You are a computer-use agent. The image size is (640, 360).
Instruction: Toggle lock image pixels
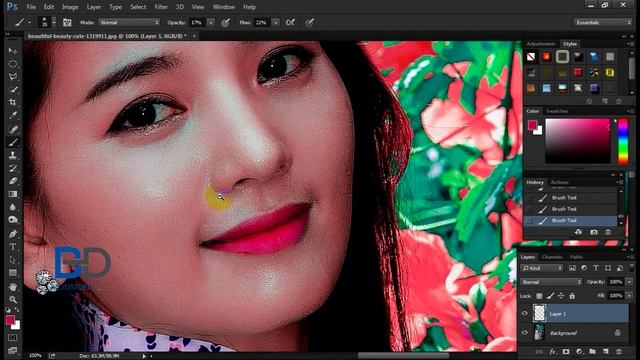(550, 296)
